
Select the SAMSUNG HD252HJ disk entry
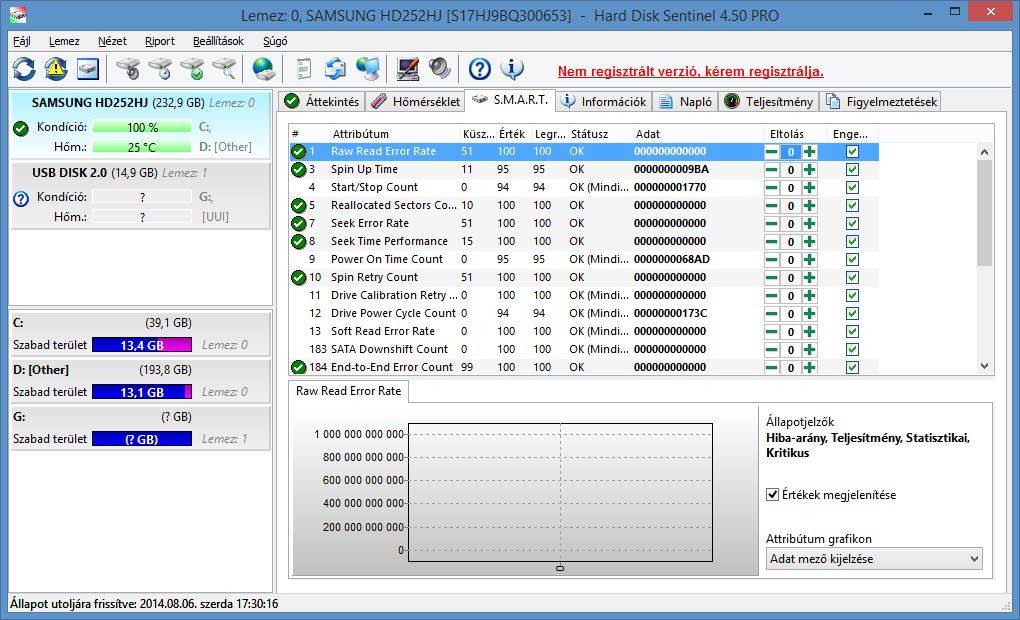tap(141, 124)
